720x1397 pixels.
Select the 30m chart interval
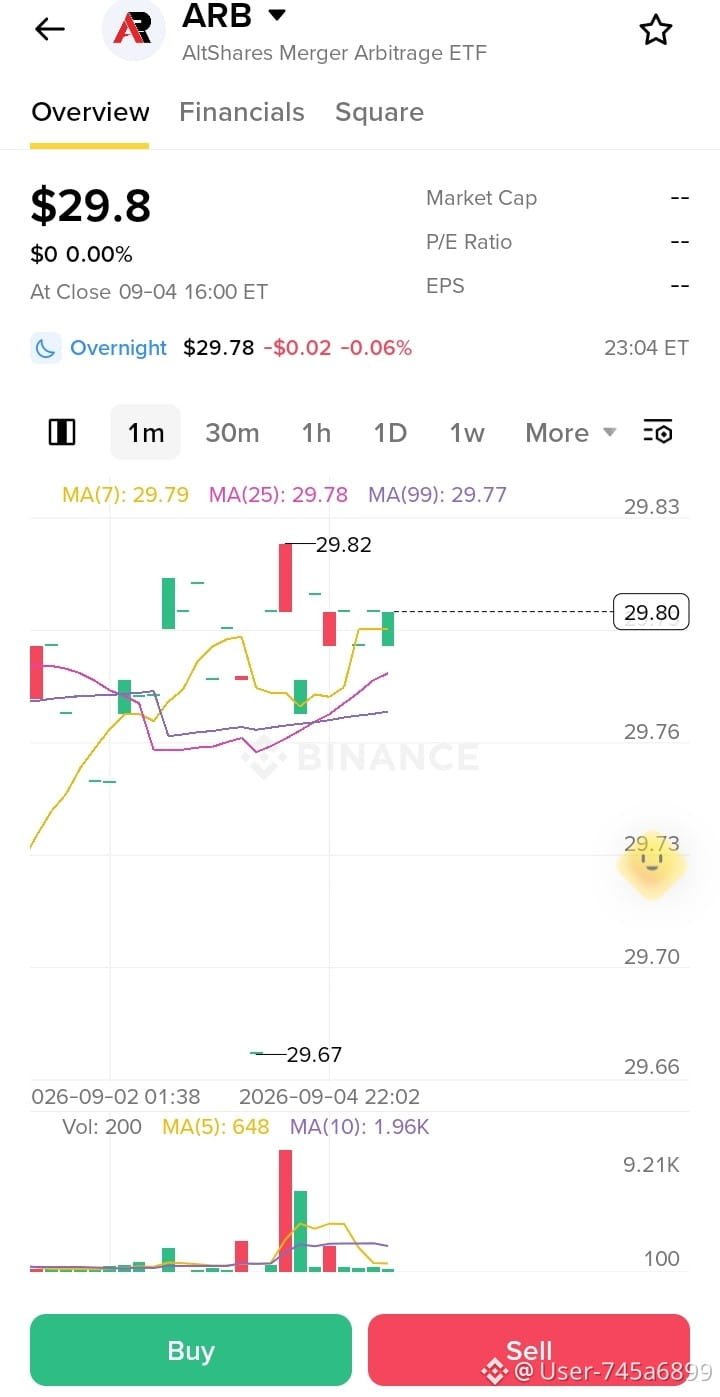click(232, 432)
